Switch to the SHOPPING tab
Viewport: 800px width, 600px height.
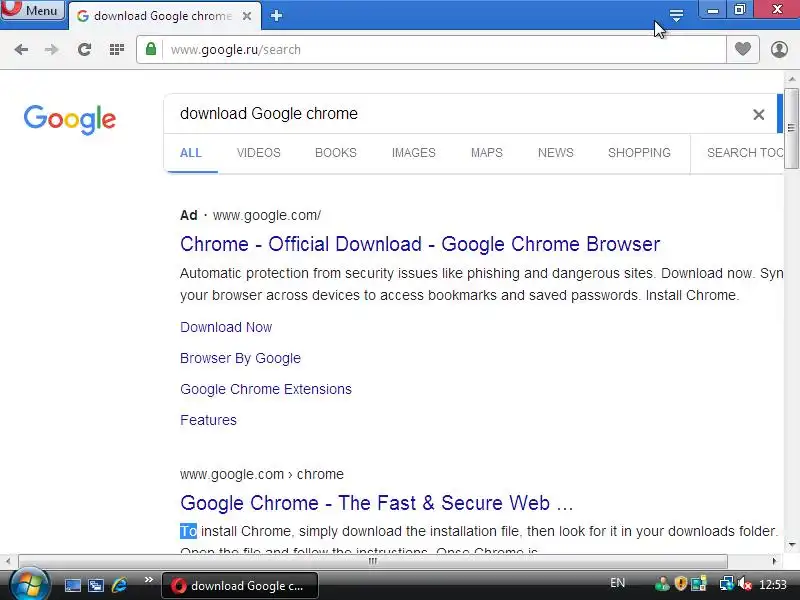pos(639,153)
